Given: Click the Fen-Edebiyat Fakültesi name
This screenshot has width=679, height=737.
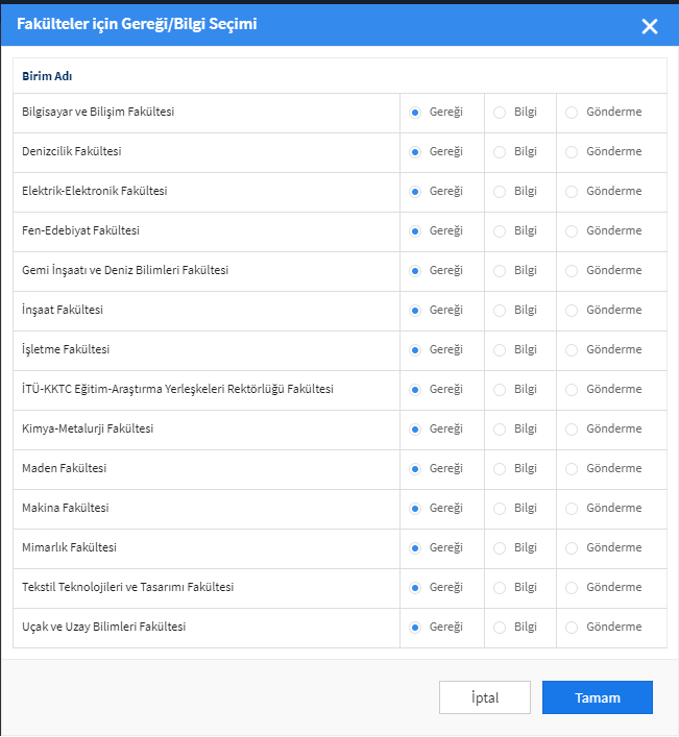Looking at the screenshot, I should pyautogui.click(x=81, y=231).
